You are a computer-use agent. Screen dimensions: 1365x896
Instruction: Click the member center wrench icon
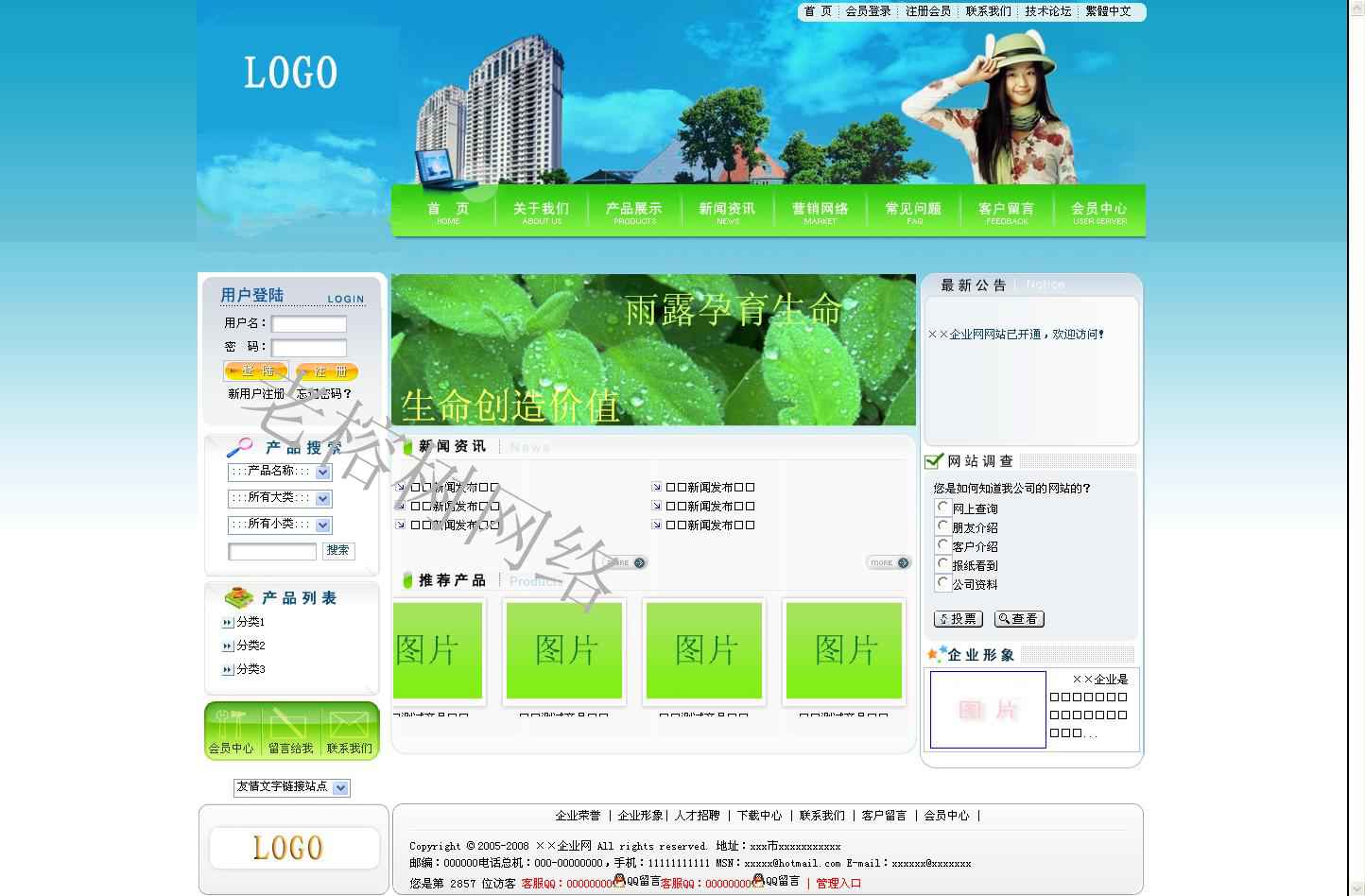pos(230,726)
